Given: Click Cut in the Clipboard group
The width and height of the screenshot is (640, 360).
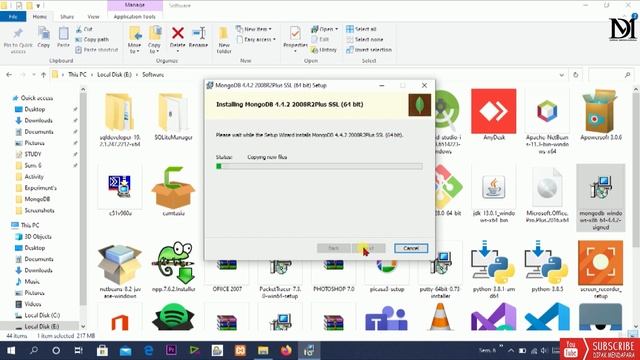Looking at the screenshot, I should [84, 29].
